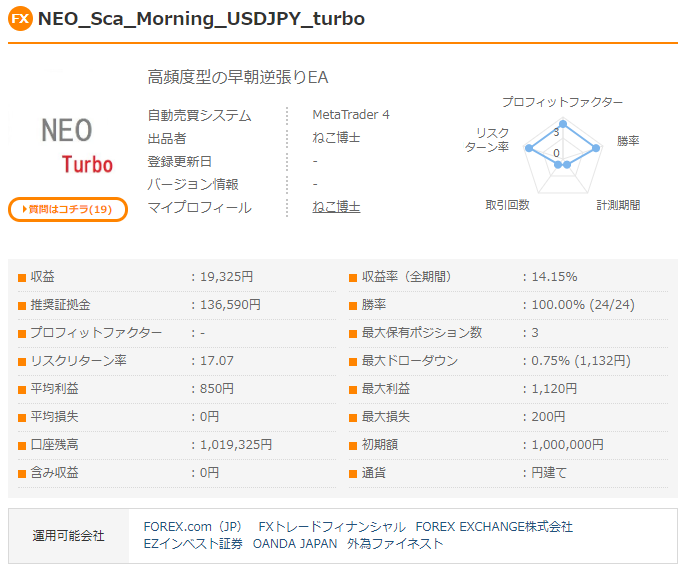Image resolution: width=695 pixels, height=574 pixels.
Task: Click the orange bullet beside 初期額
Action: pos(353,445)
